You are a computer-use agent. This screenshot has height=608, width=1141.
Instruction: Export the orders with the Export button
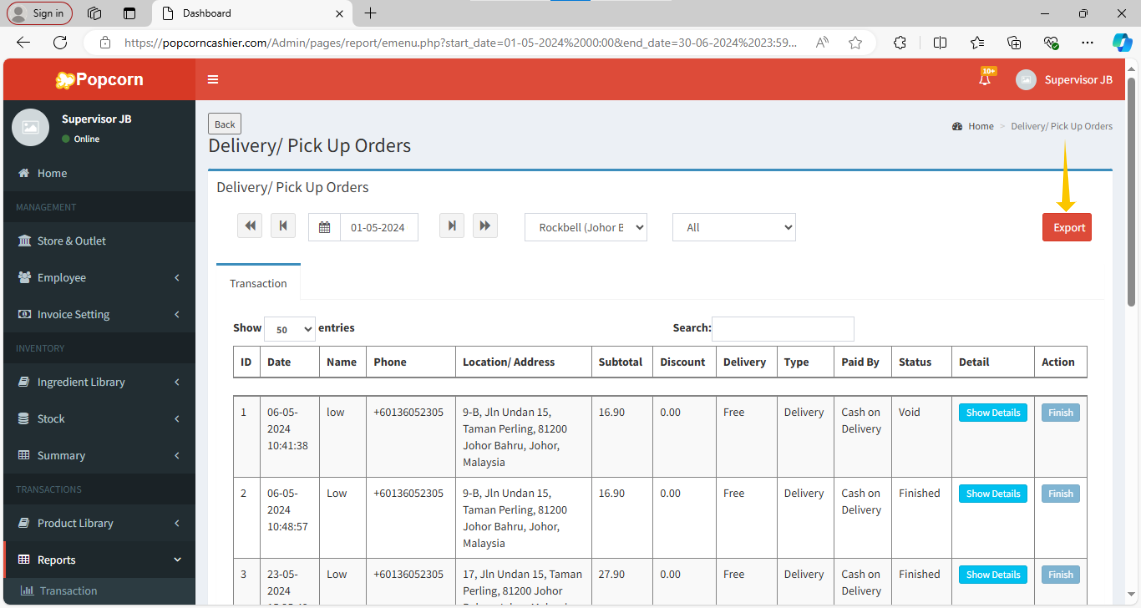tap(1067, 228)
